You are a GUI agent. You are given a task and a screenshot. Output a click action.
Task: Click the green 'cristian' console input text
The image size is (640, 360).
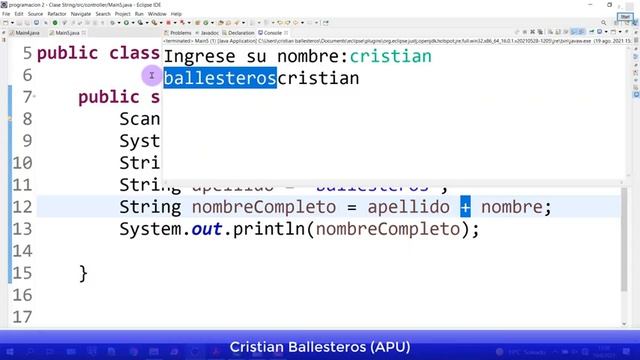391,56
